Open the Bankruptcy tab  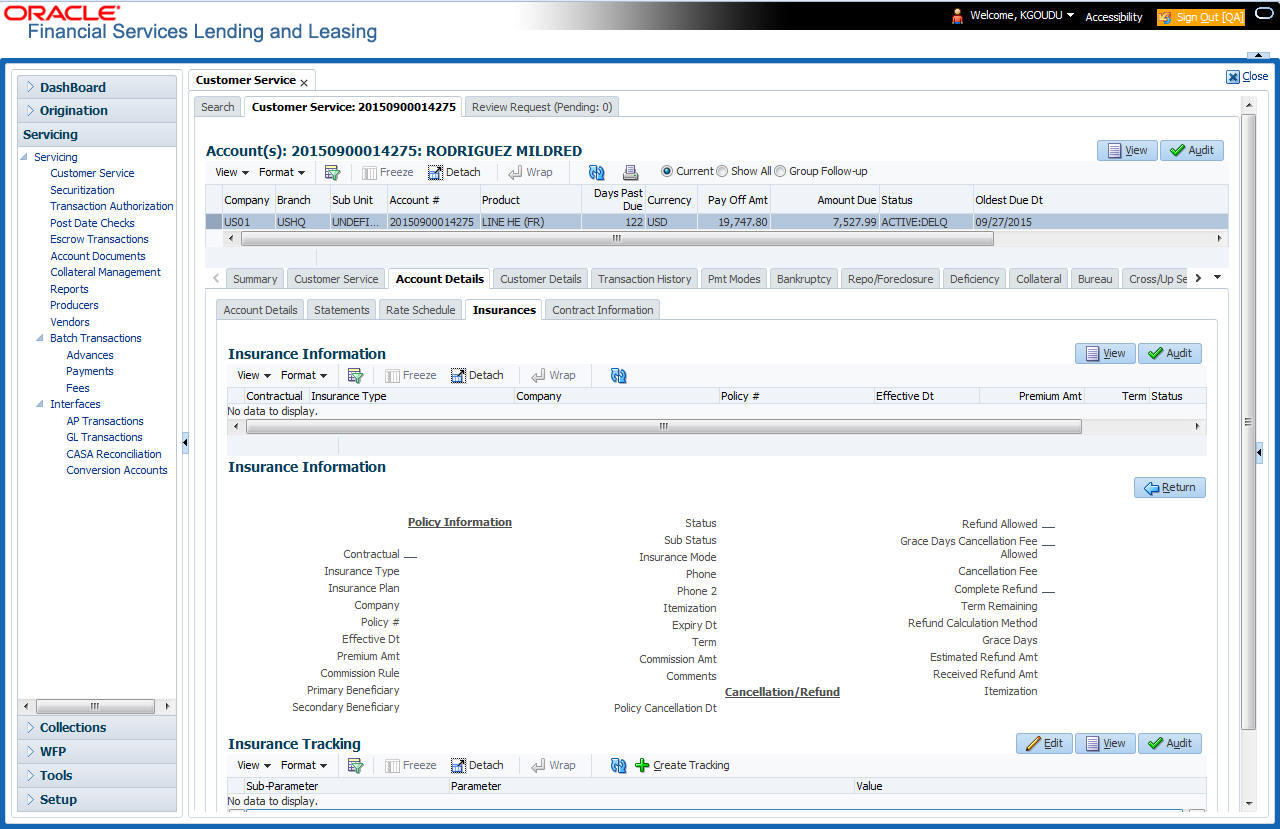[804, 279]
